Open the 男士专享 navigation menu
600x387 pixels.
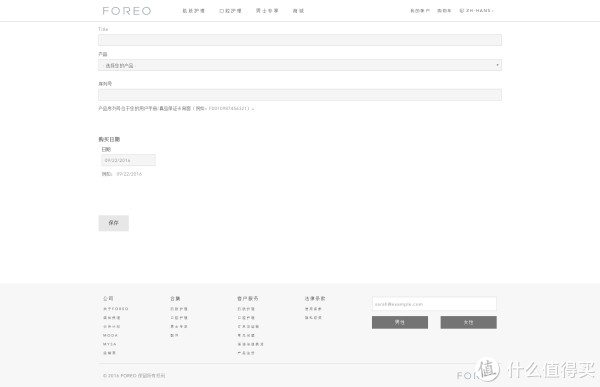(267, 11)
